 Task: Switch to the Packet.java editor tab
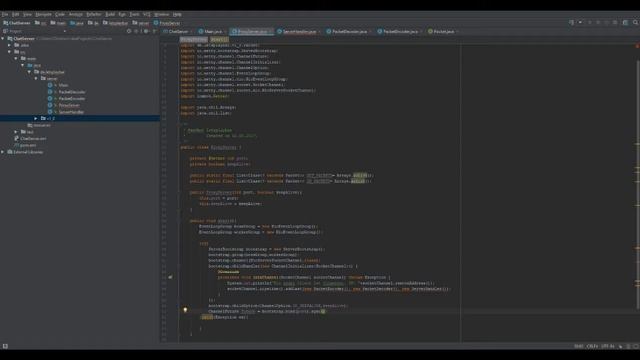[x=443, y=31]
